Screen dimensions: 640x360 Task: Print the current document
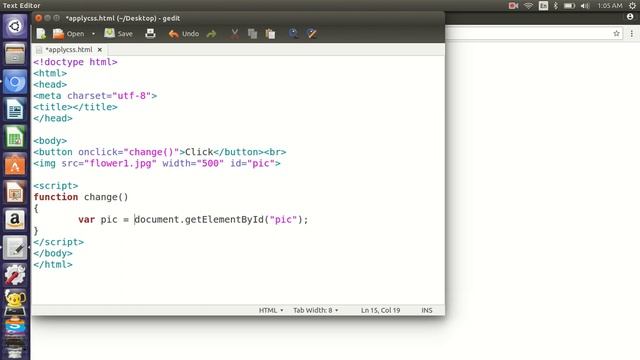pyautogui.click(x=150, y=33)
